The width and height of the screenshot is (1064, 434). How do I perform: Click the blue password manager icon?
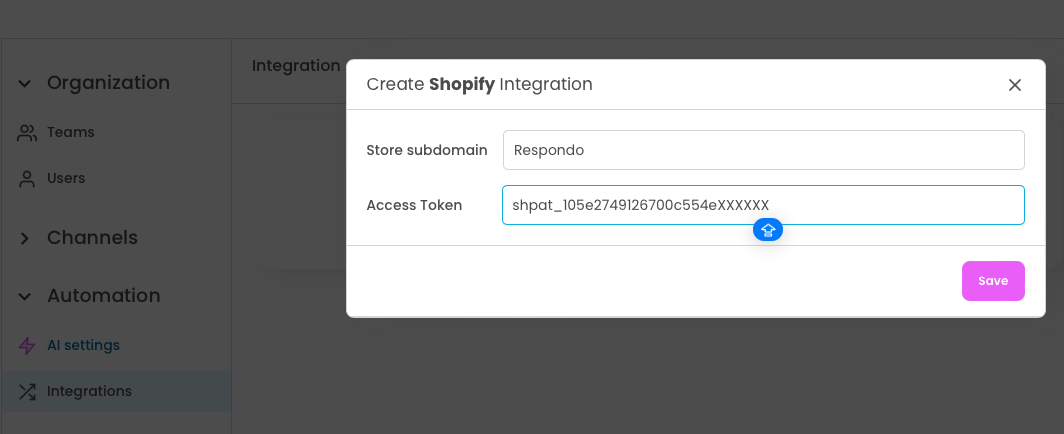[768, 230]
